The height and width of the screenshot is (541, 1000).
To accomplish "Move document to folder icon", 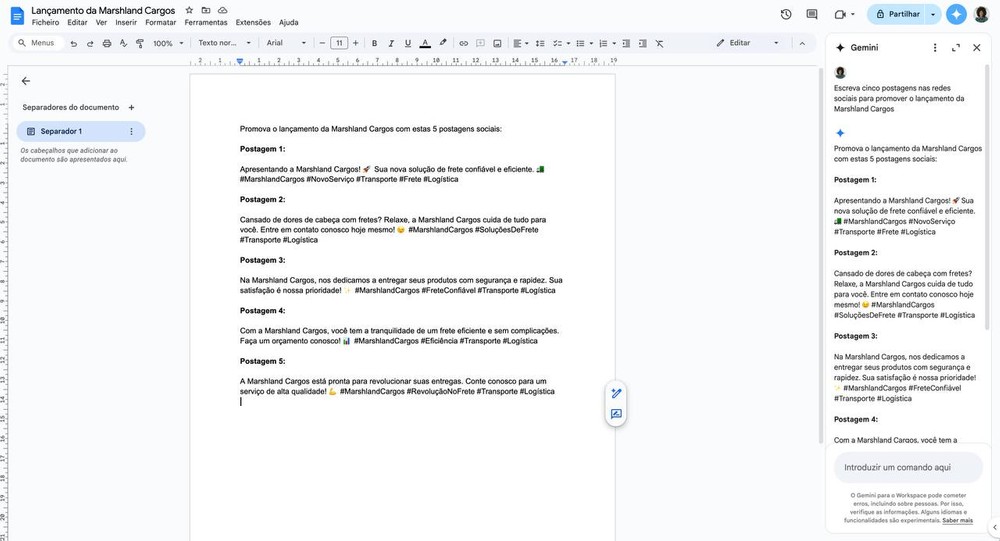I will [x=205, y=10].
